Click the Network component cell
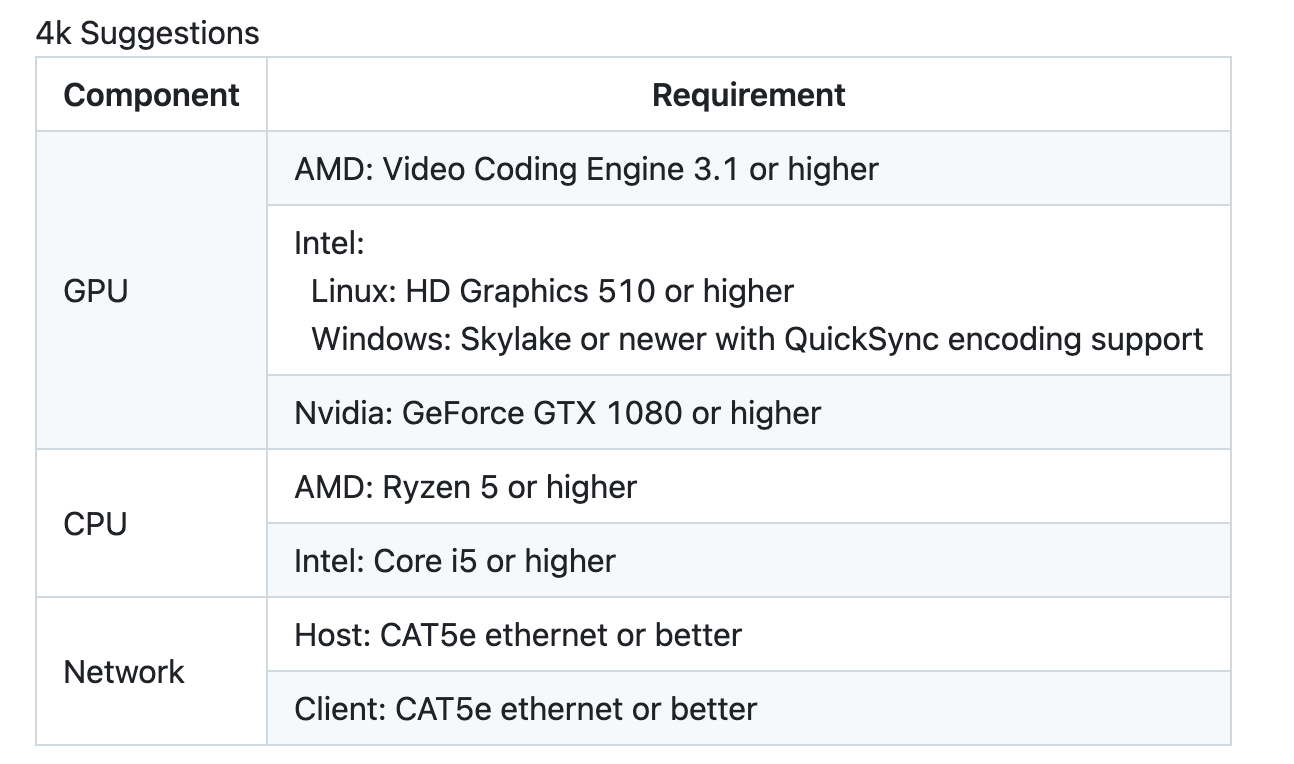This screenshot has height=764, width=1294. 152,671
